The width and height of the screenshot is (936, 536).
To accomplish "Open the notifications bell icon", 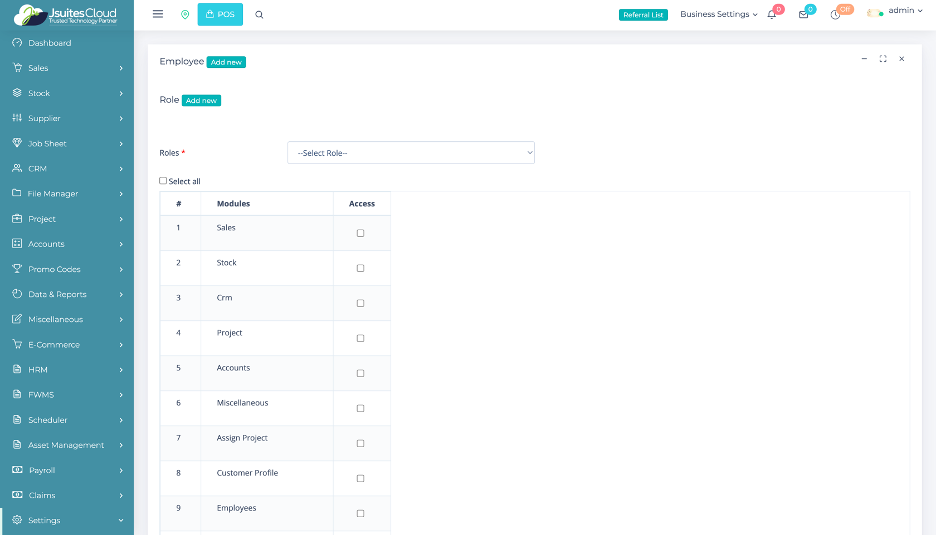I will (x=772, y=15).
